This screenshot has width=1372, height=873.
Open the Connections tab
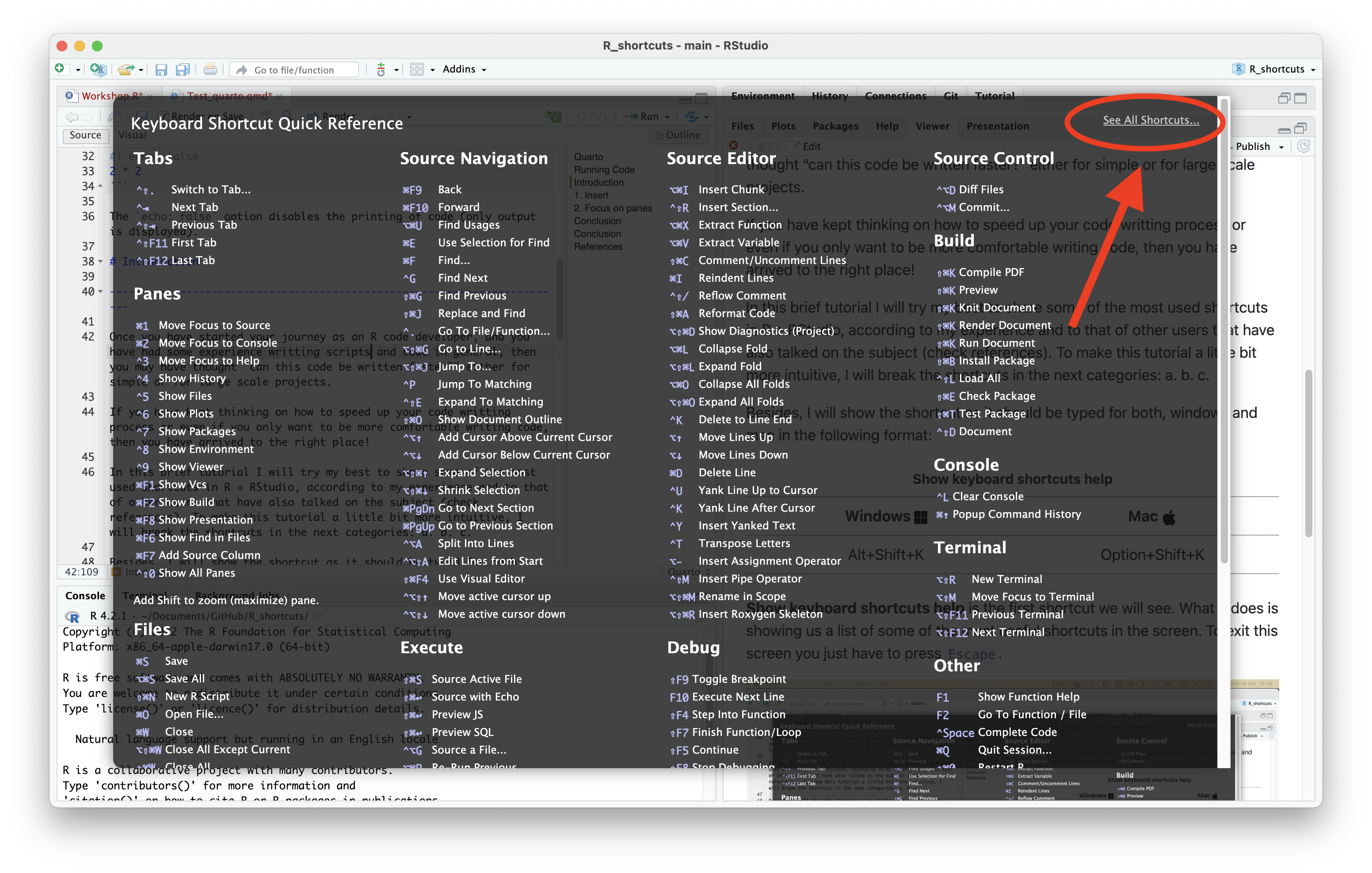point(895,96)
